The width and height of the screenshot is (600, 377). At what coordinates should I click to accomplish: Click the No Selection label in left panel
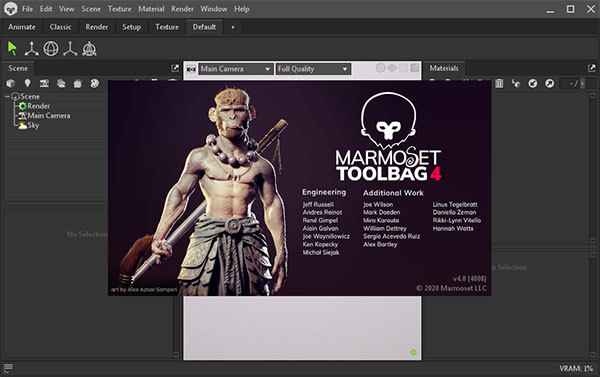point(87,234)
